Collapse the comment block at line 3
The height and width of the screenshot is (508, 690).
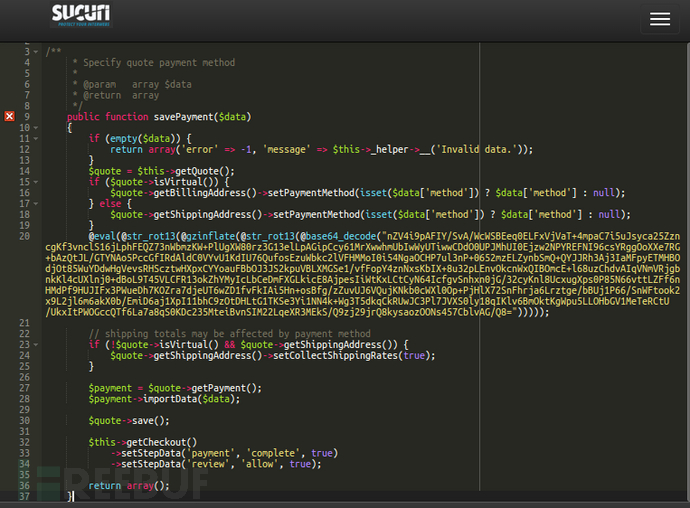point(36,51)
